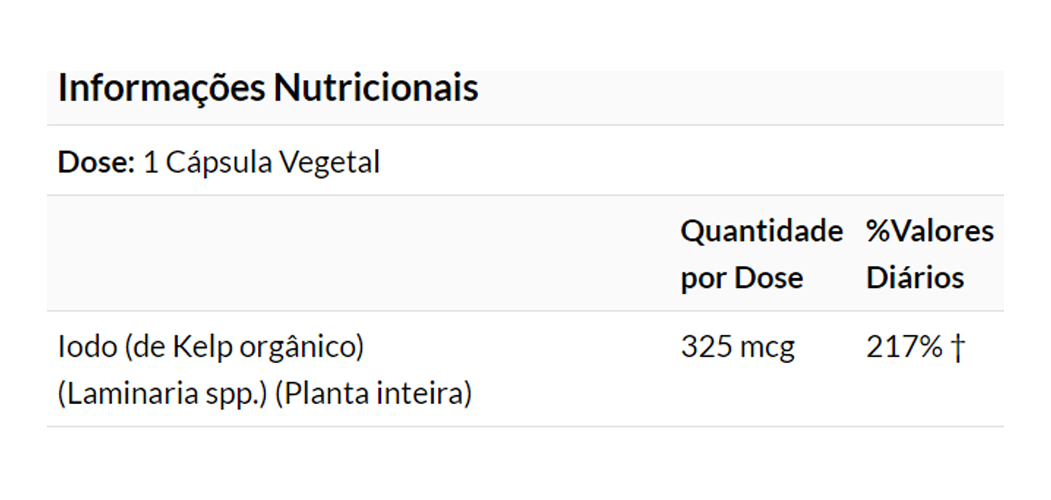Click the por Dose header text
This screenshot has height=500, width=1051.
click(x=741, y=277)
